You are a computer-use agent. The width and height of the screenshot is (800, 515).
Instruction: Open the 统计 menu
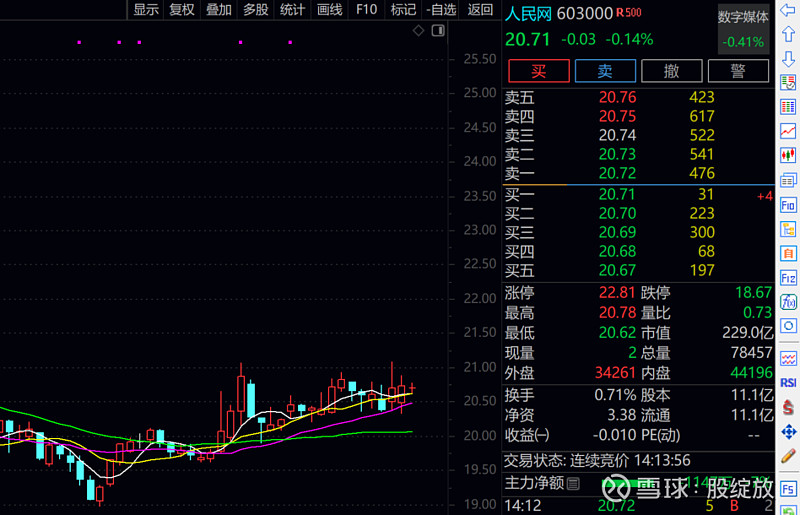click(292, 10)
